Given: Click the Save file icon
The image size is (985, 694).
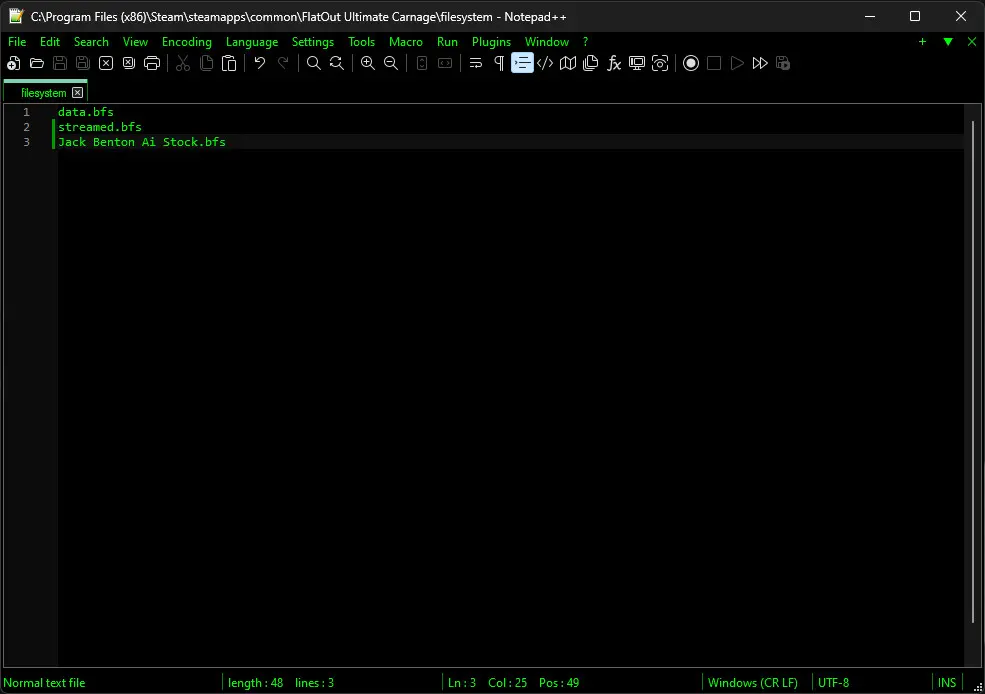Looking at the screenshot, I should coord(60,63).
